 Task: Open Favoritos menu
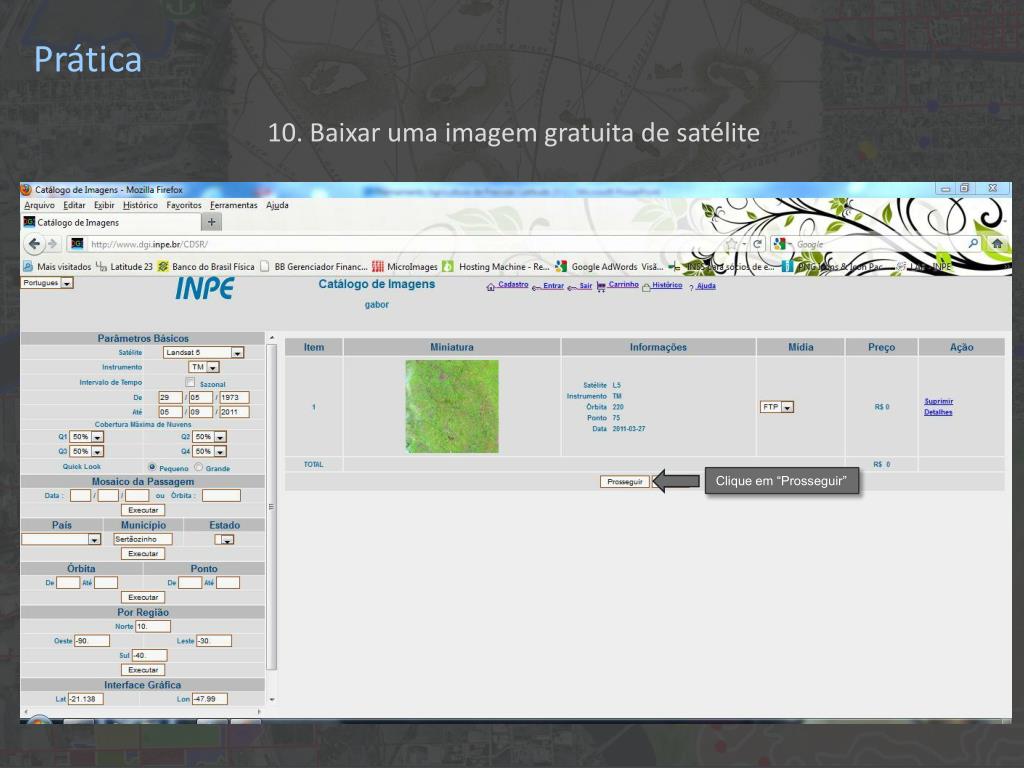click(x=184, y=205)
